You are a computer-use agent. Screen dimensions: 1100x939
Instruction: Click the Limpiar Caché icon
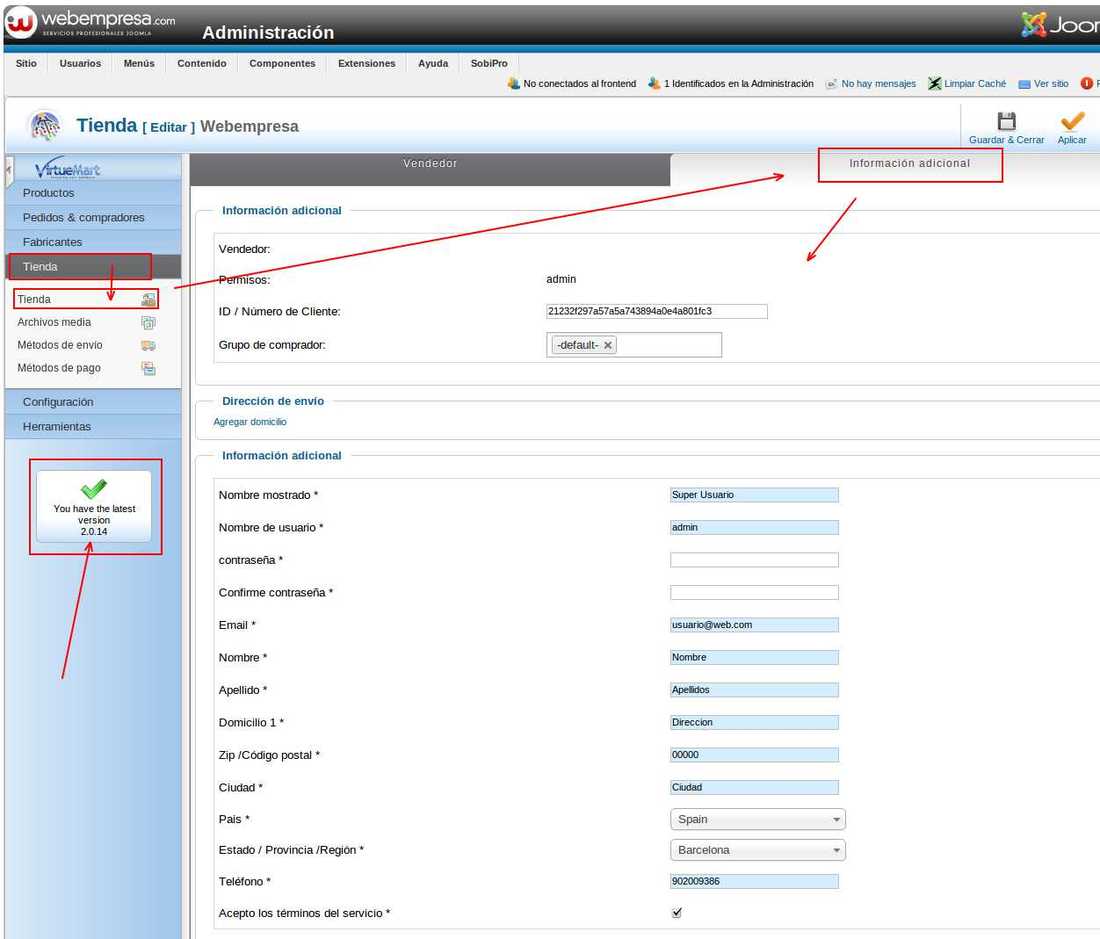[934, 83]
